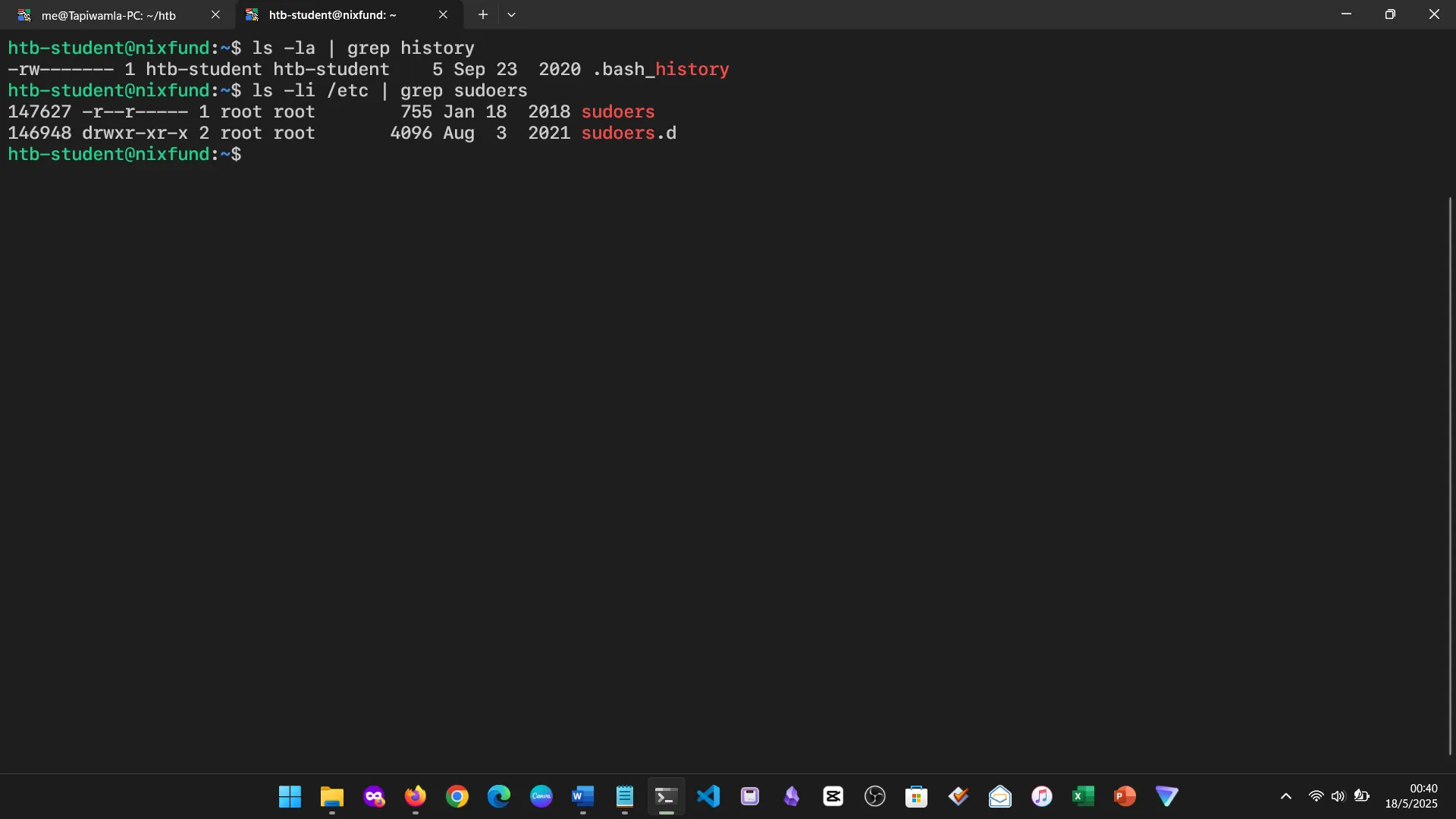The height and width of the screenshot is (819, 1456).
Task: Open Visual Studio Code from taskbar
Action: point(708,796)
